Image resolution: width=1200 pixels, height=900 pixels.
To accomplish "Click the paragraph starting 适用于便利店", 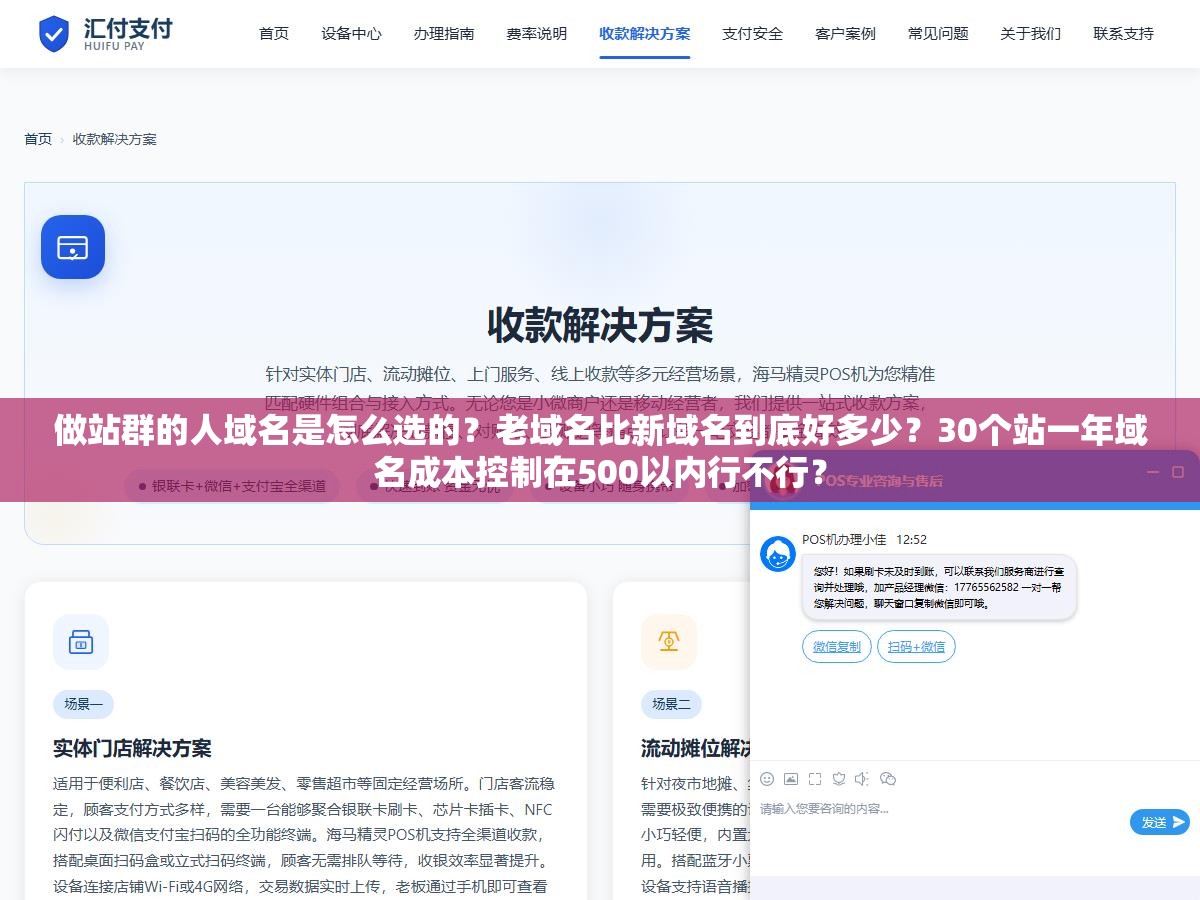I will (304, 835).
